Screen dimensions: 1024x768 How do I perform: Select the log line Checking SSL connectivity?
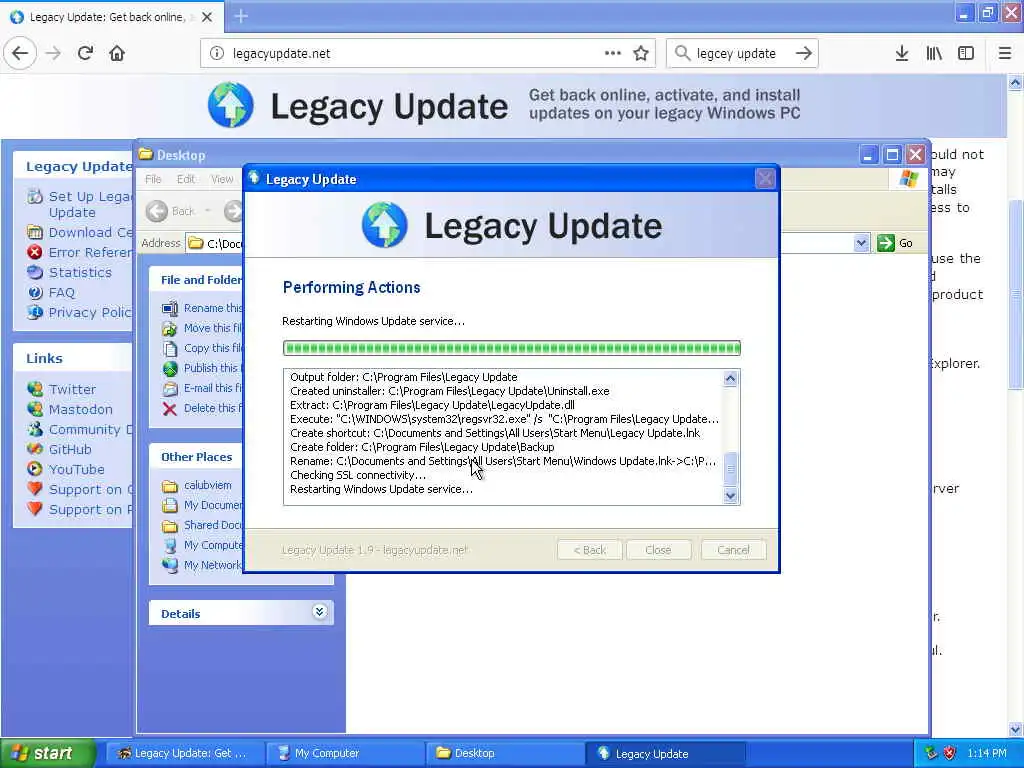358,475
